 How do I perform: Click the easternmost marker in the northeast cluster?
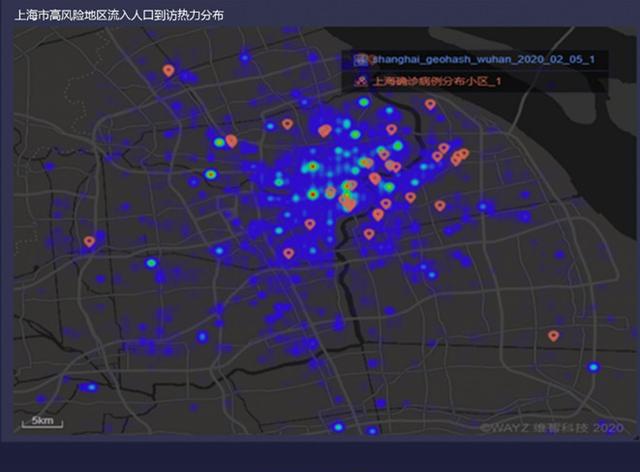pos(463,153)
